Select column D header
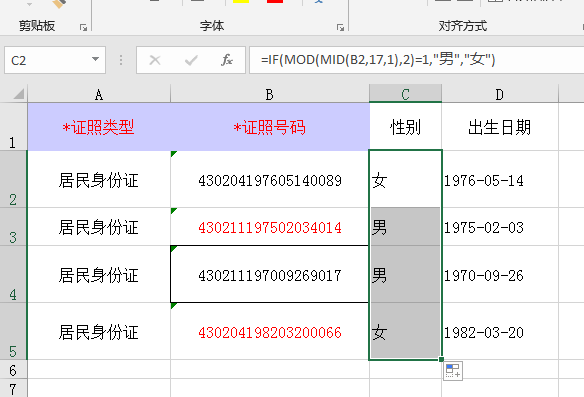Viewport: 584px width, 397px height. [x=500, y=94]
